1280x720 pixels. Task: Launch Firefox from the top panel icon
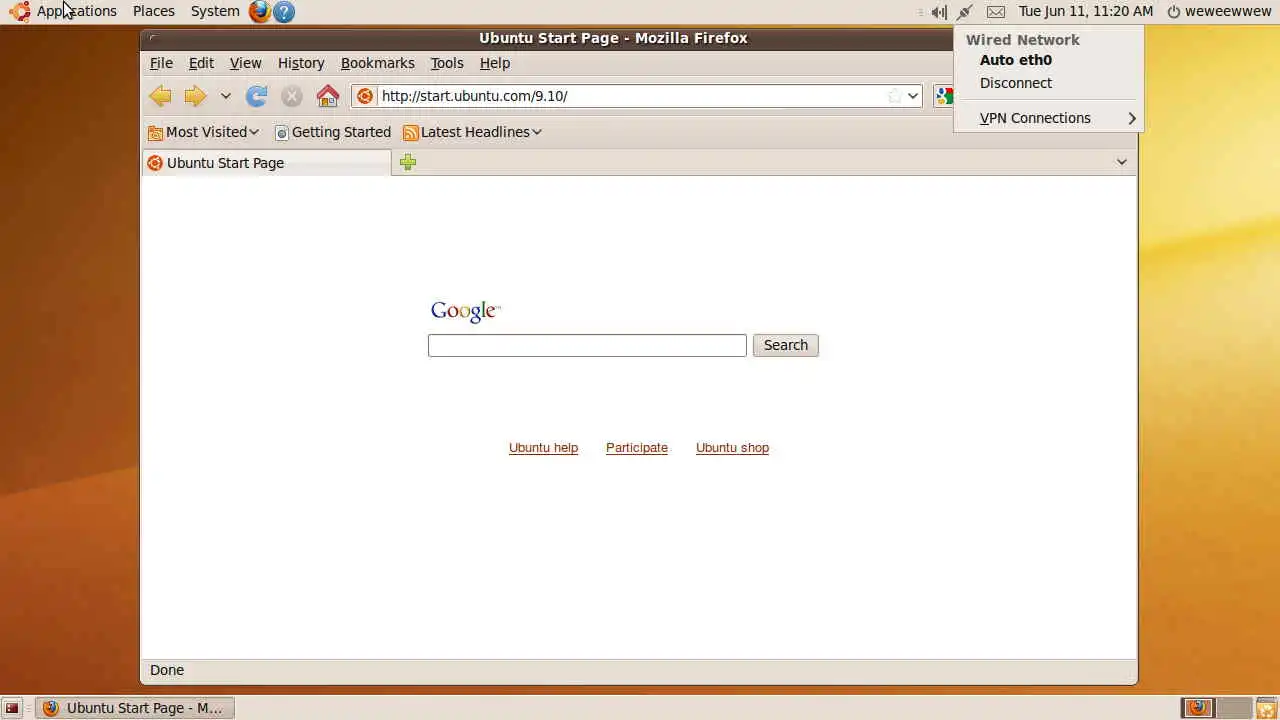260,12
